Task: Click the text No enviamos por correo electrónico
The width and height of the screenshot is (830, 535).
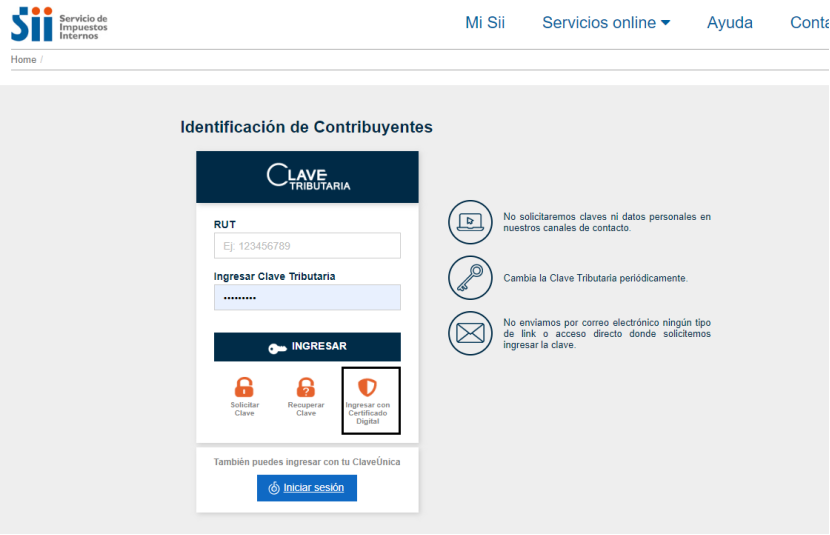Action: click(x=607, y=334)
